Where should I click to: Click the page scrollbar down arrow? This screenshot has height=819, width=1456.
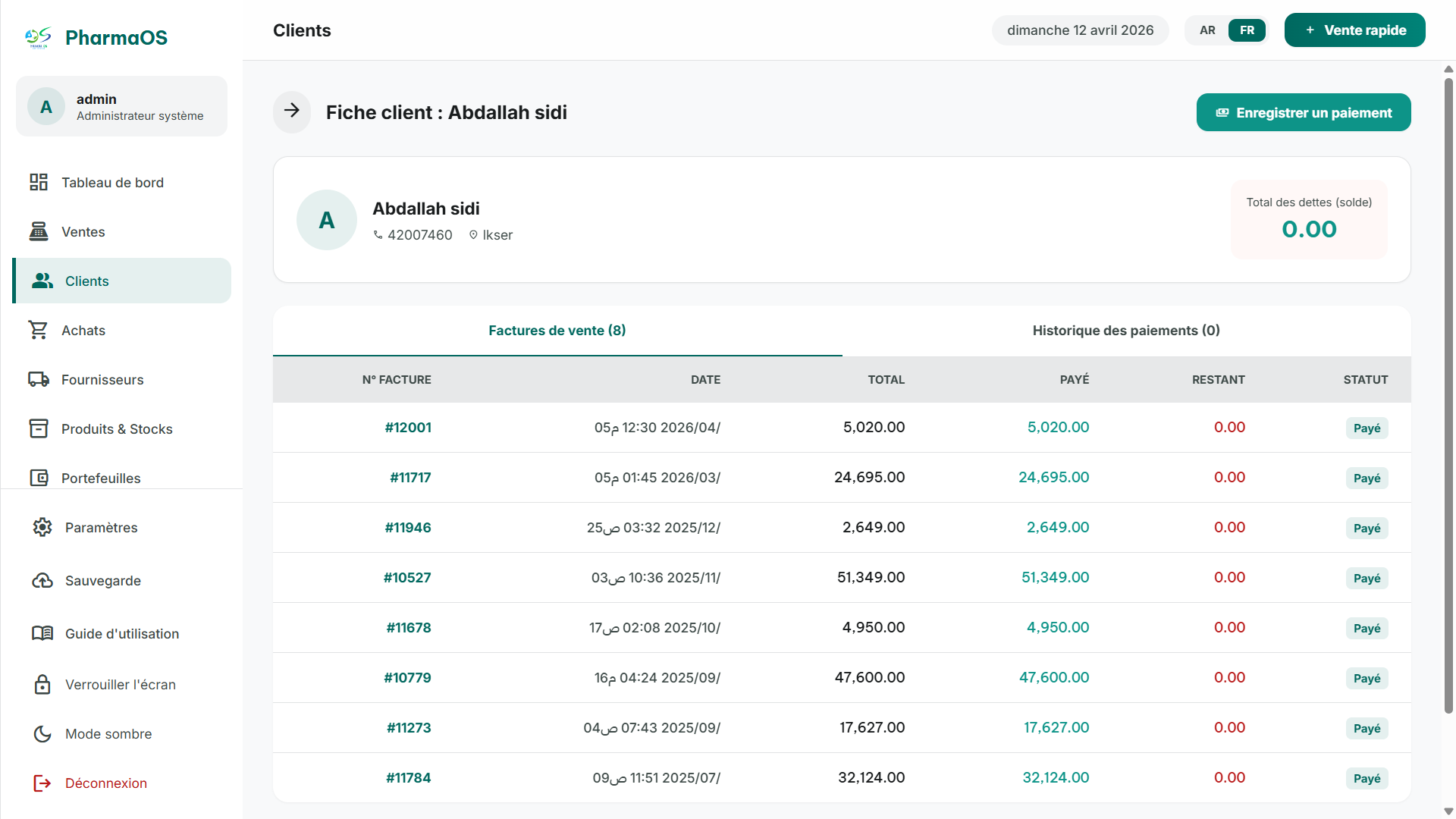(x=1448, y=811)
